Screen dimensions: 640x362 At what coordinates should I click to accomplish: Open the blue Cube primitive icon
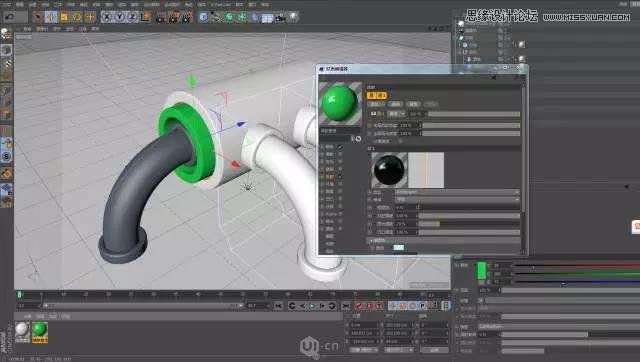(203, 17)
